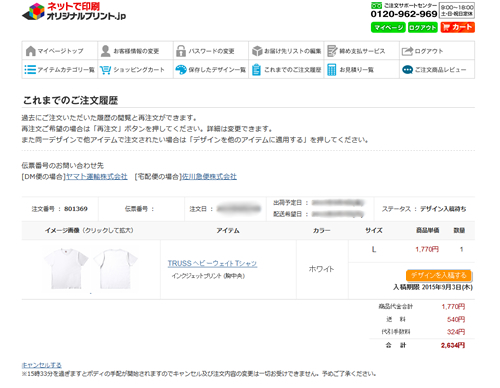Click the list icon for アイテムカテゴリ一覧
500x388 pixels.
coord(30,70)
